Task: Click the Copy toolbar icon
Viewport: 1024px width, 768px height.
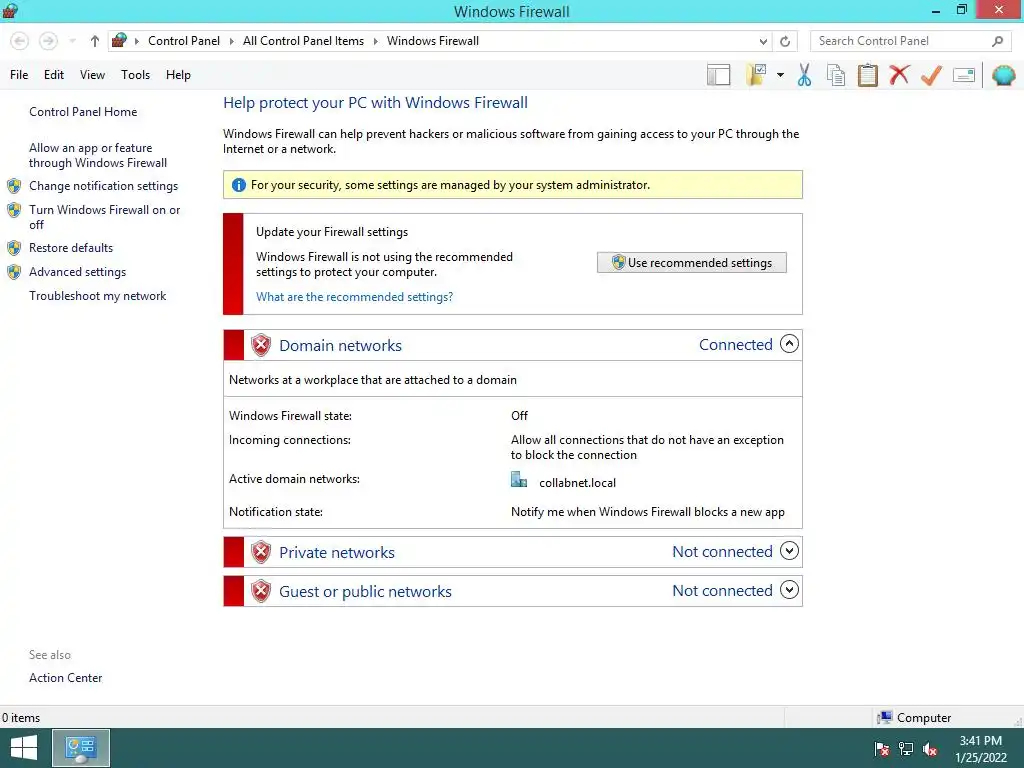Action: 836,75
